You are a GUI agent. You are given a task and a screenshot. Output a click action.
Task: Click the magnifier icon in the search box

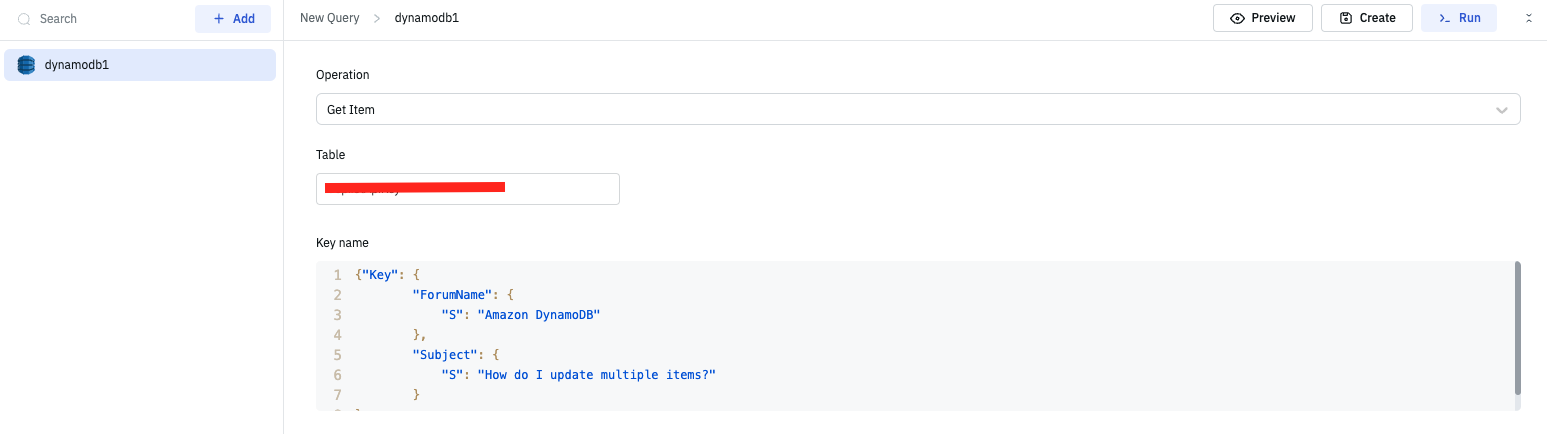point(25,19)
